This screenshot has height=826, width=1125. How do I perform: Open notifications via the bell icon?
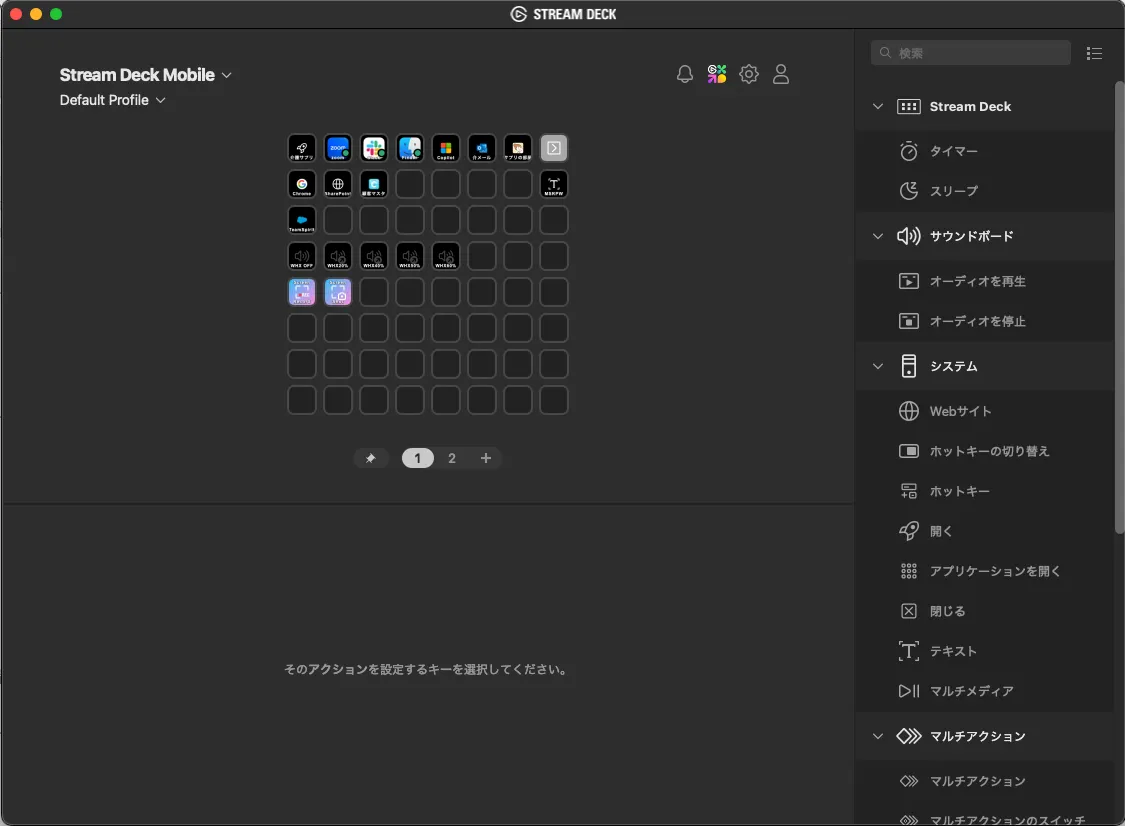[x=684, y=74]
